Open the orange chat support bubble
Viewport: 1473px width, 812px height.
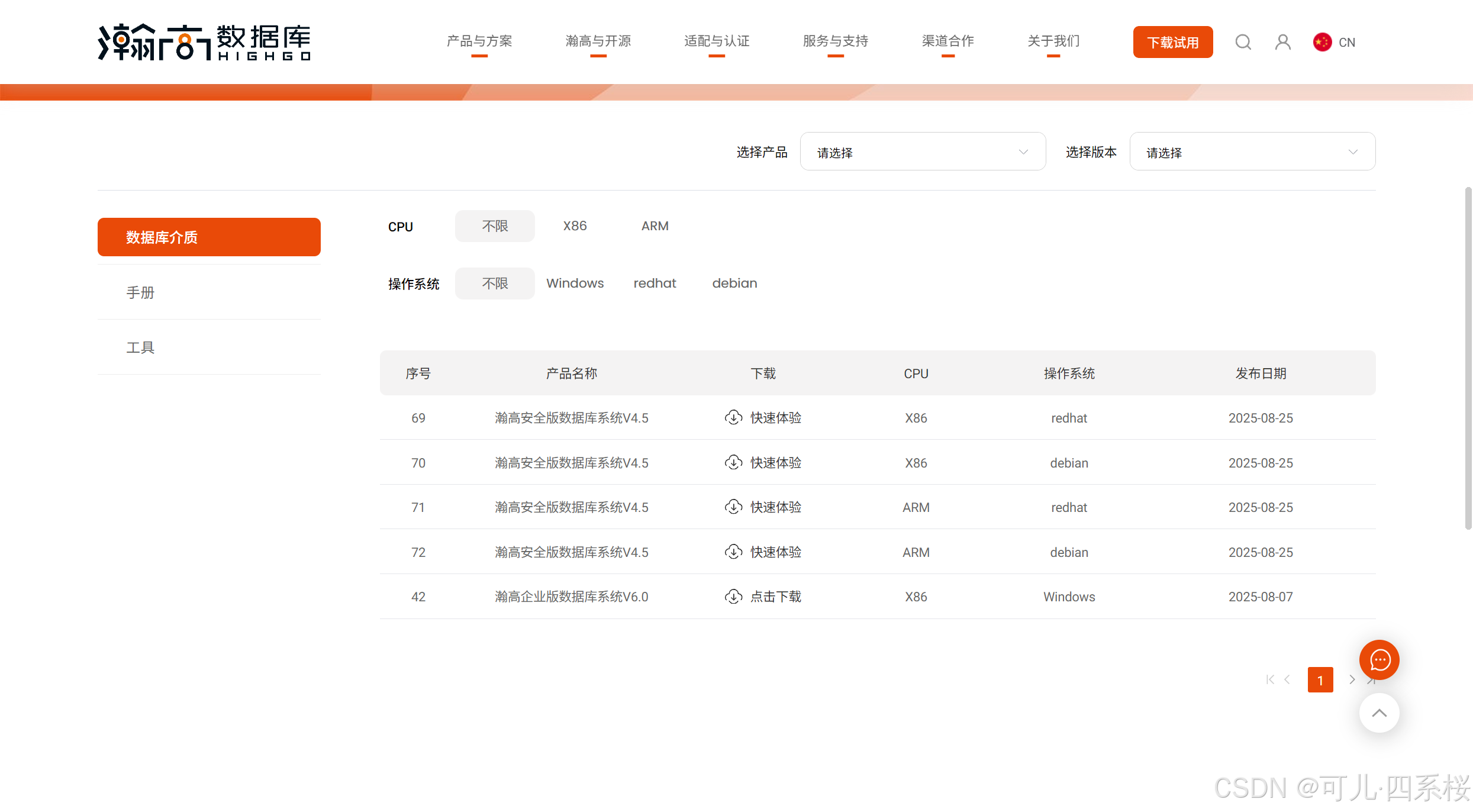tap(1379, 659)
